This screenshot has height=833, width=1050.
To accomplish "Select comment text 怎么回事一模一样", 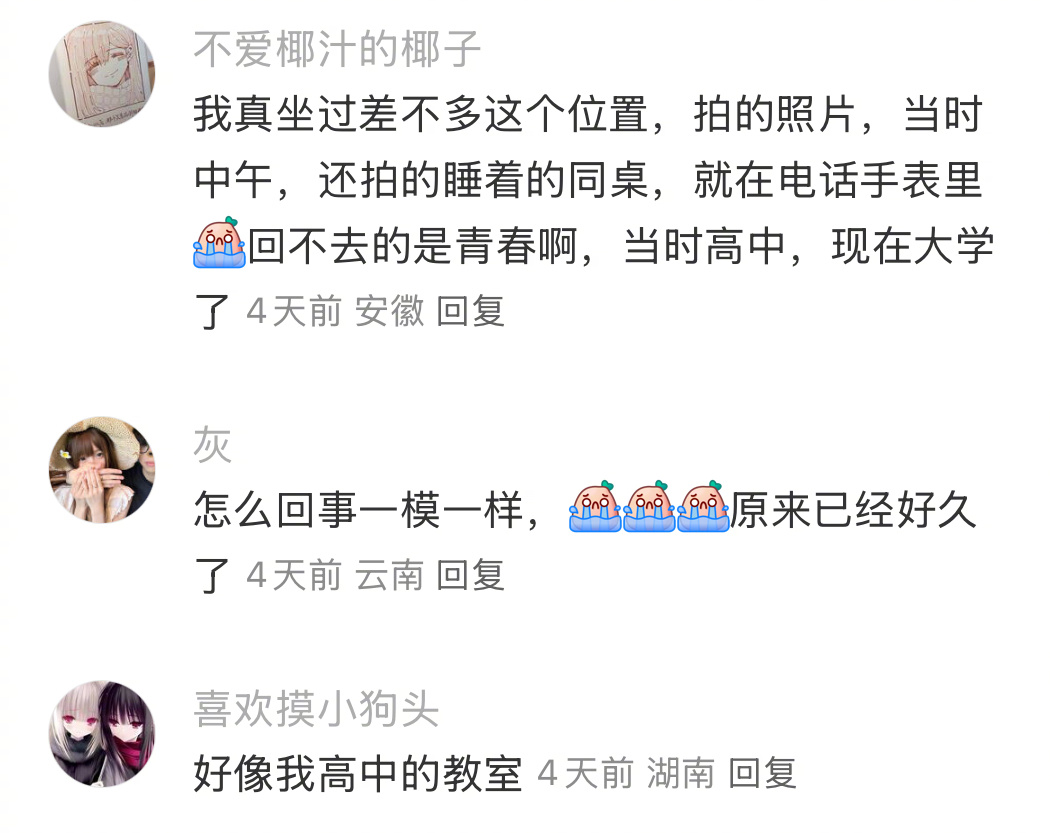I will [x=358, y=510].
